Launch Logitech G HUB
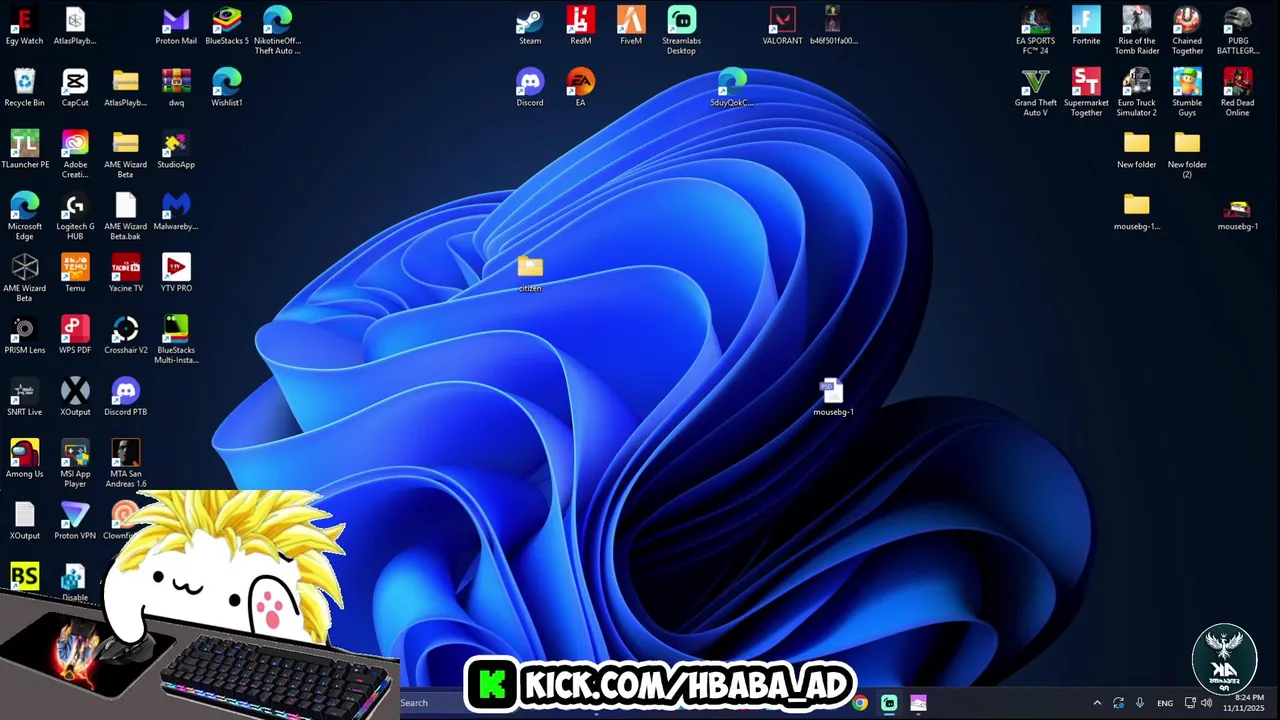Screen dimensions: 1280x720 point(75,216)
